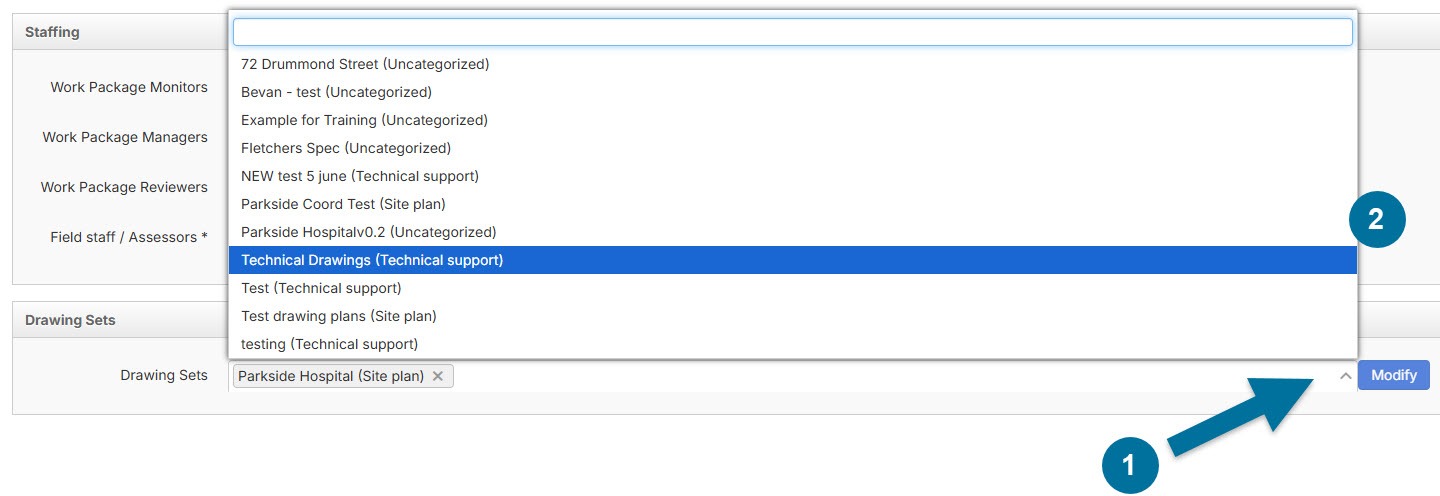
Task: Click the Staffing panel header
Action: 52,32
